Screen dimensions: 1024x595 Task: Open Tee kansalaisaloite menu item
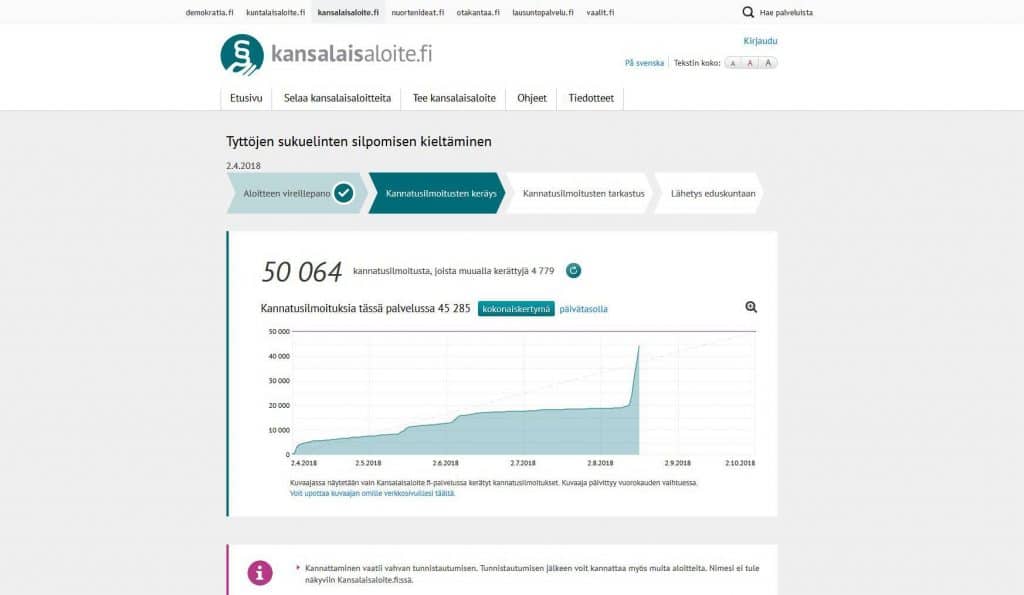[x=454, y=98]
